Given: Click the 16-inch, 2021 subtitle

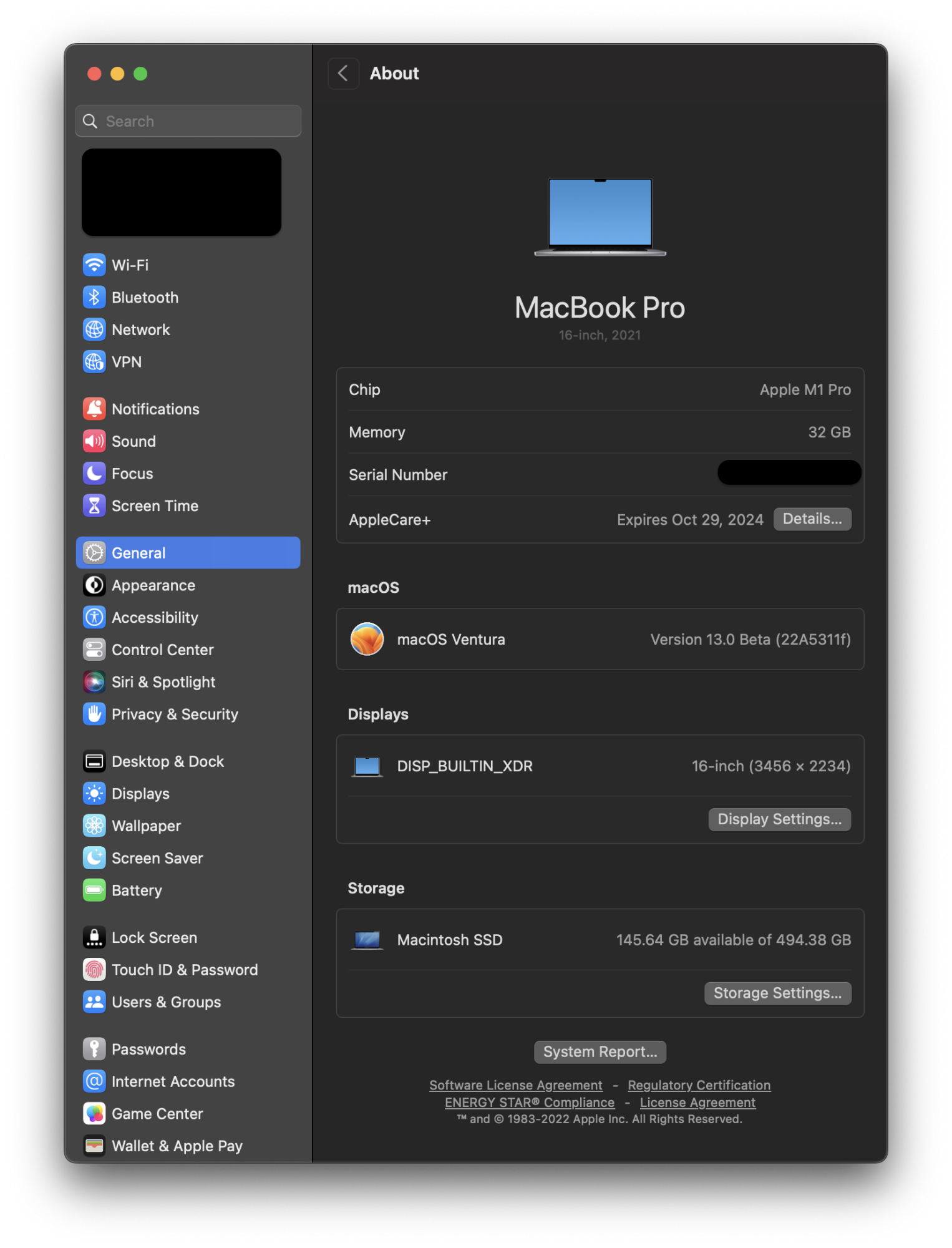Looking at the screenshot, I should [x=600, y=335].
